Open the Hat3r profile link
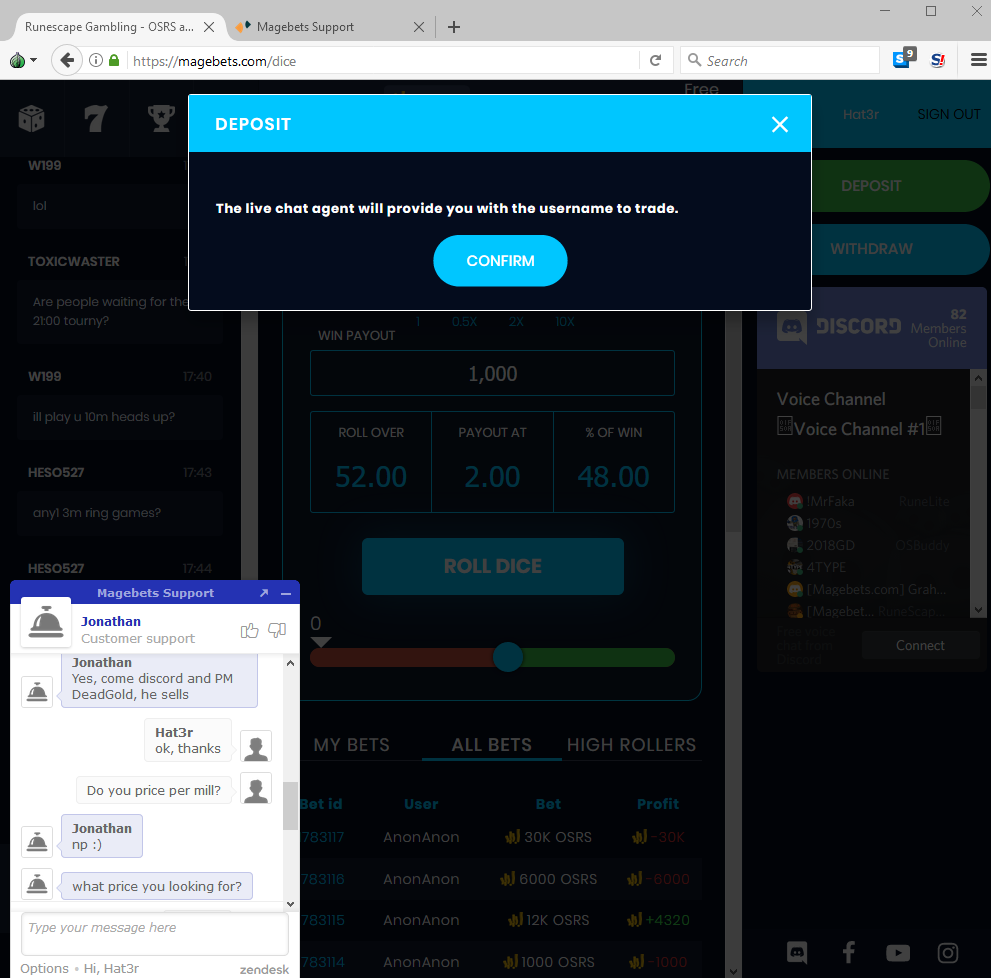Viewport: 991px width, 978px height. (861, 114)
